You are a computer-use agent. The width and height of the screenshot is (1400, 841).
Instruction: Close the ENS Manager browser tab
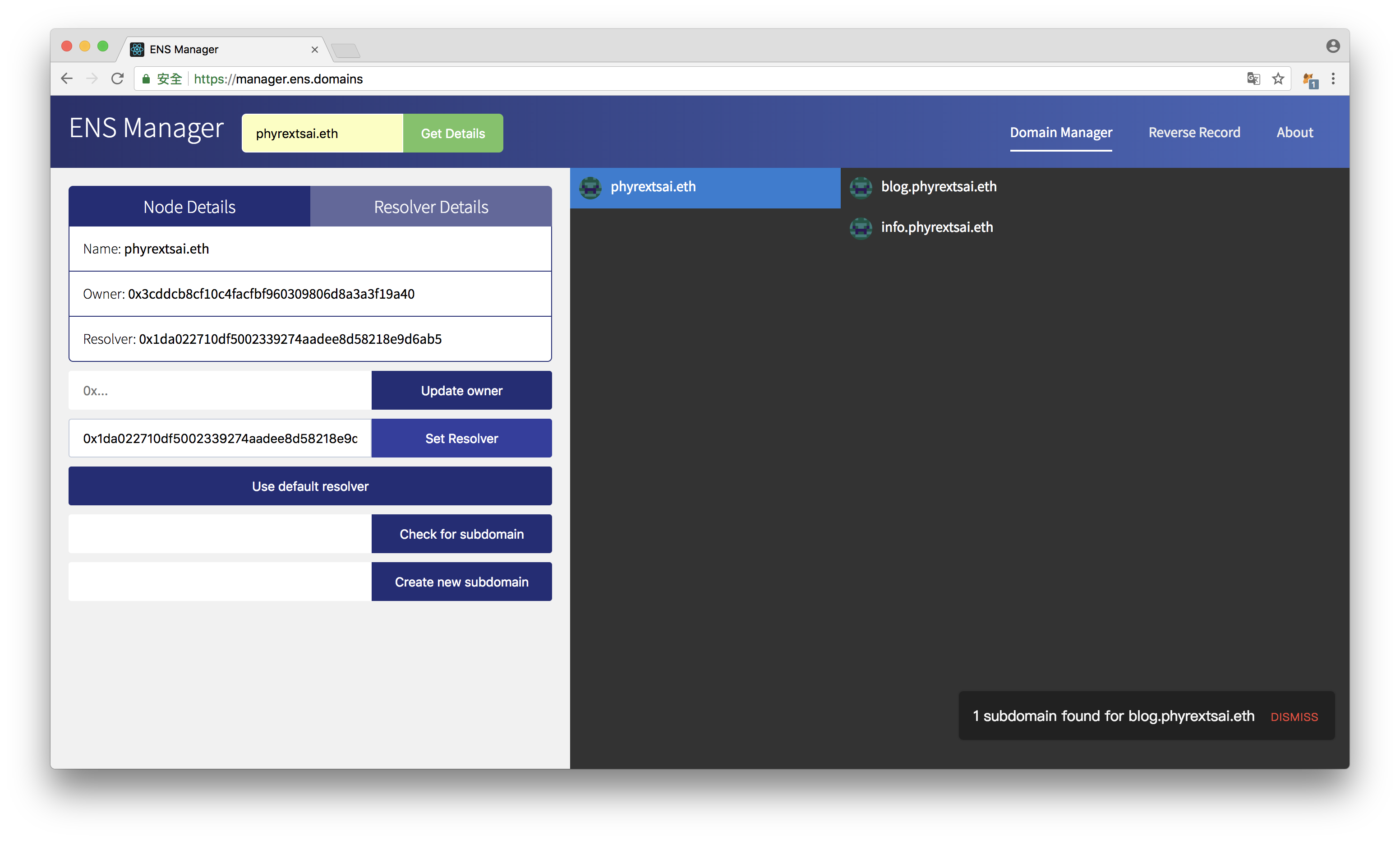[315, 50]
